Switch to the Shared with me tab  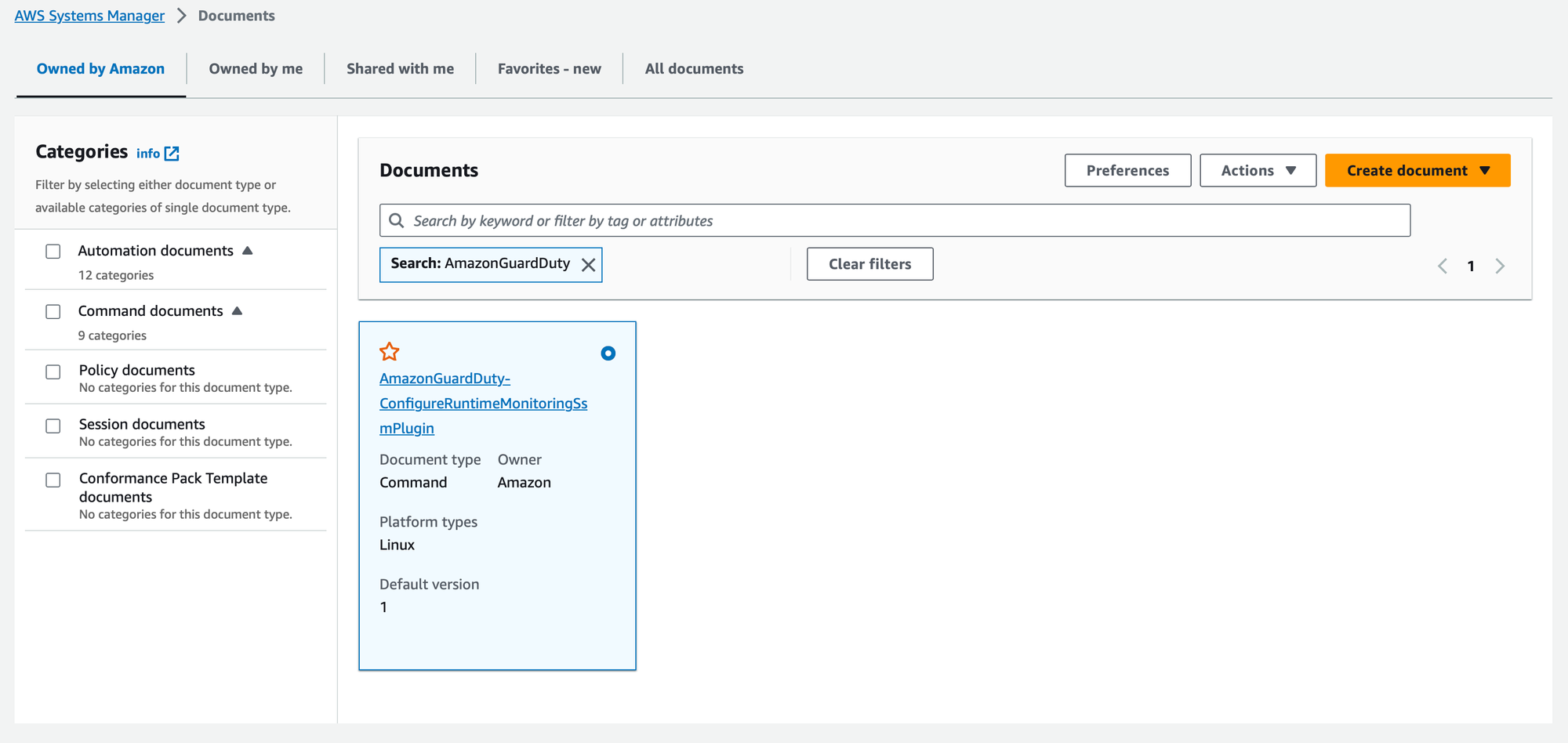(400, 69)
